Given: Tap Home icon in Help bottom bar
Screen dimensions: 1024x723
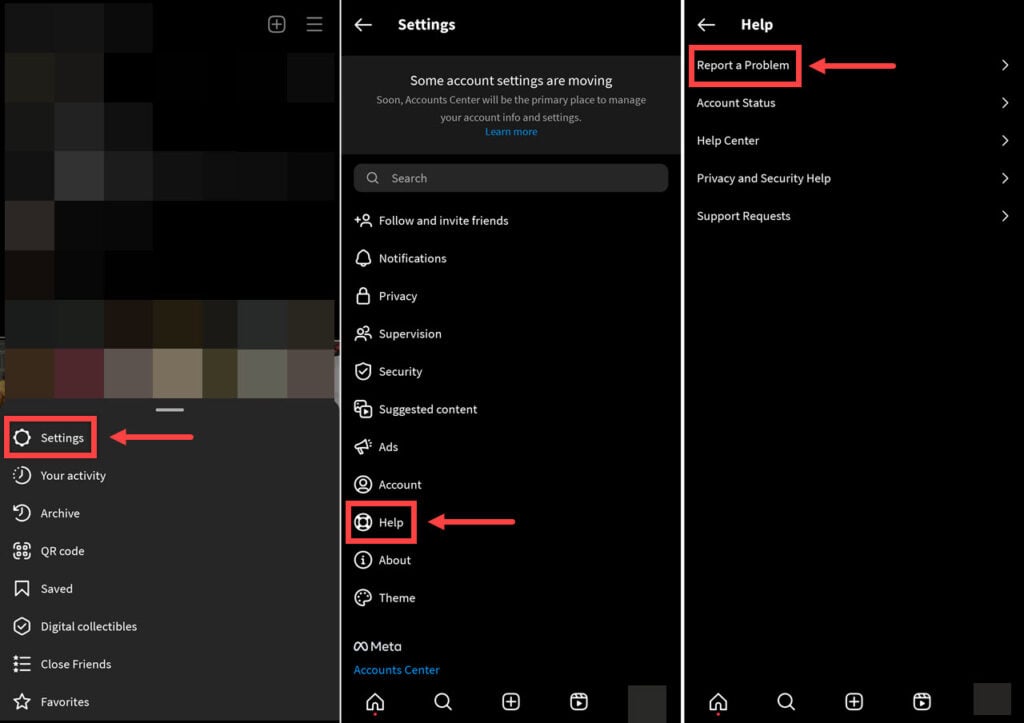Looking at the screenshot, I should 718,702.
